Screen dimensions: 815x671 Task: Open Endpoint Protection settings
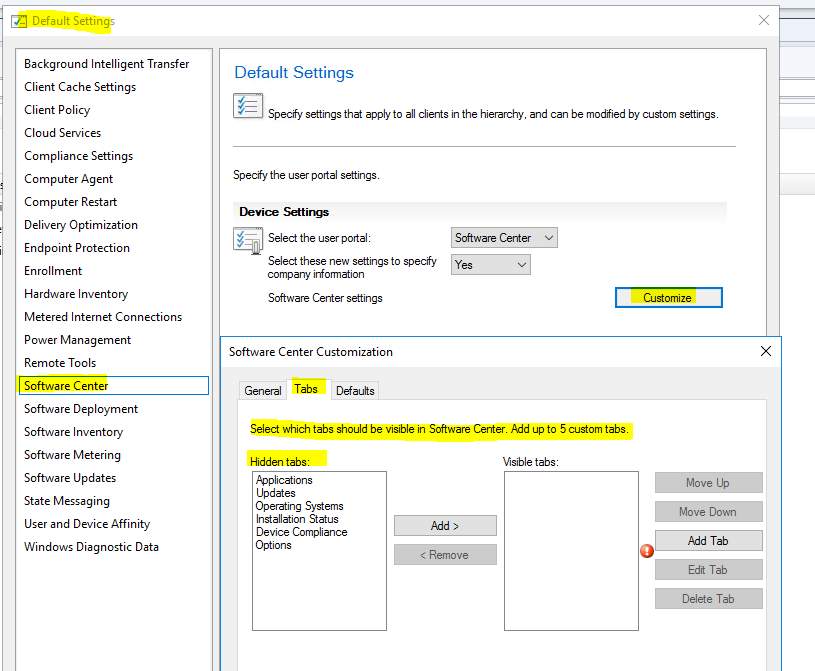tap(77, 248)
